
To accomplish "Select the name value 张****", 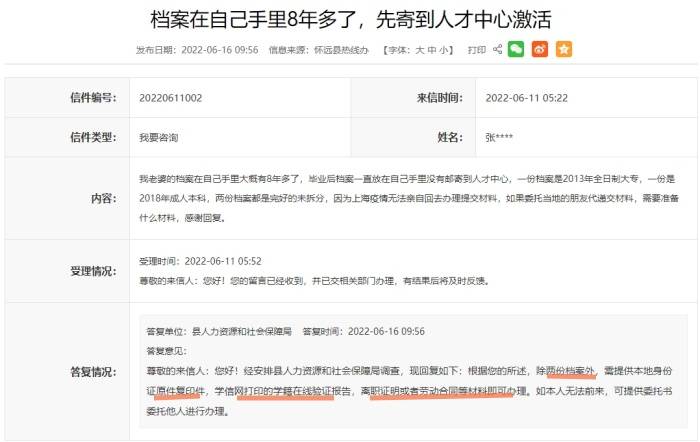I will pyautogui.click(x=499, y=138).
